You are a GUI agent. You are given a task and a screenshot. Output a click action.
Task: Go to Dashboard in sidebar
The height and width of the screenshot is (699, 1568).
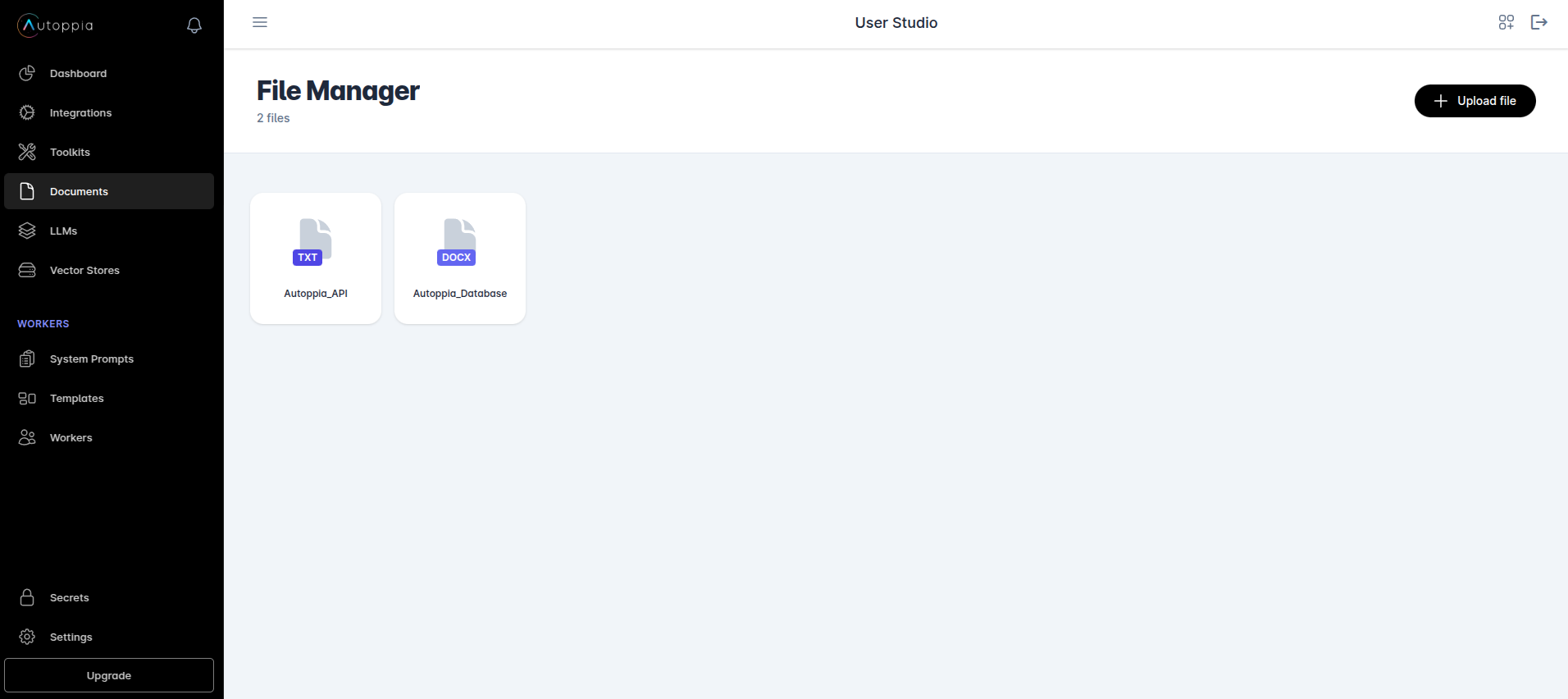pos(78,73)
